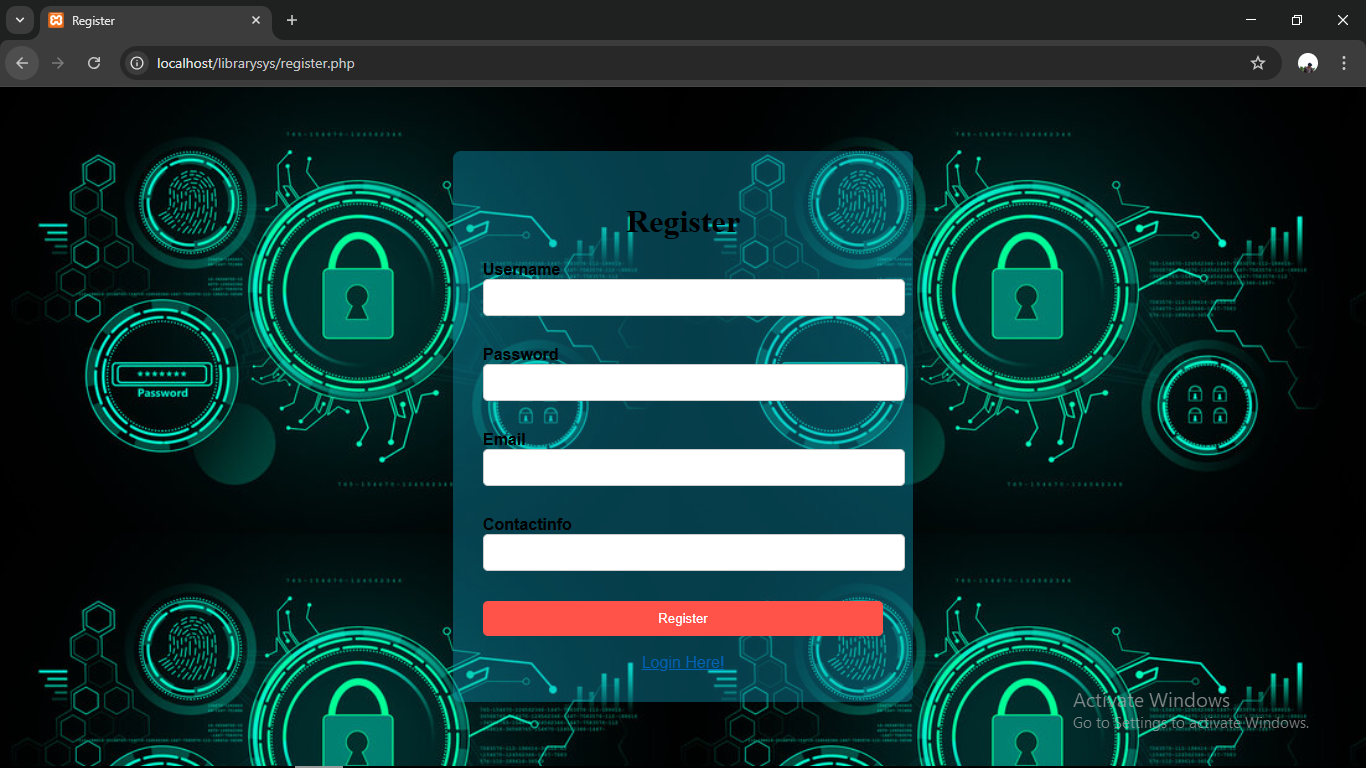This screenshot has width=1366, height=768.
Task: Open the Chrome profile avatar
Action: point(1307,63)
